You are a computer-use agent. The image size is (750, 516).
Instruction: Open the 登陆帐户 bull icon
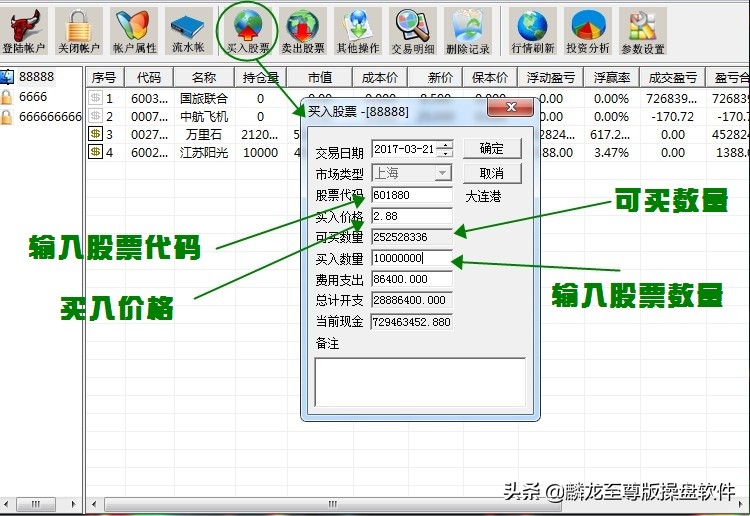point(23,31)
